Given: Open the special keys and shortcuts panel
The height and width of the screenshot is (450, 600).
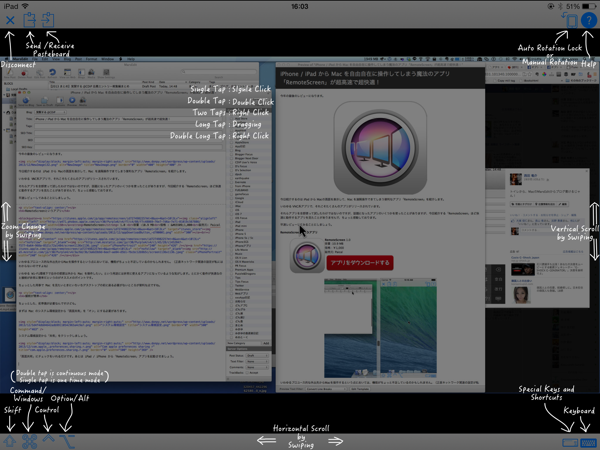Looking at the screenshot, I should (x=570, y=443).
